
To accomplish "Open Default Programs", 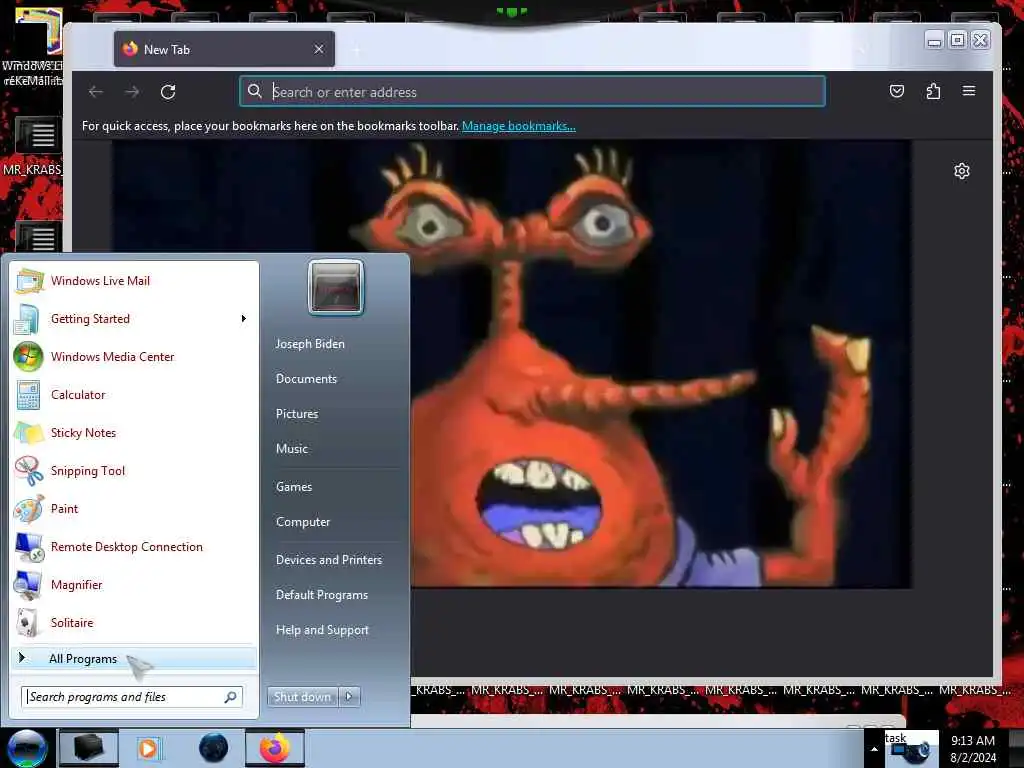I will click(322, 595).
